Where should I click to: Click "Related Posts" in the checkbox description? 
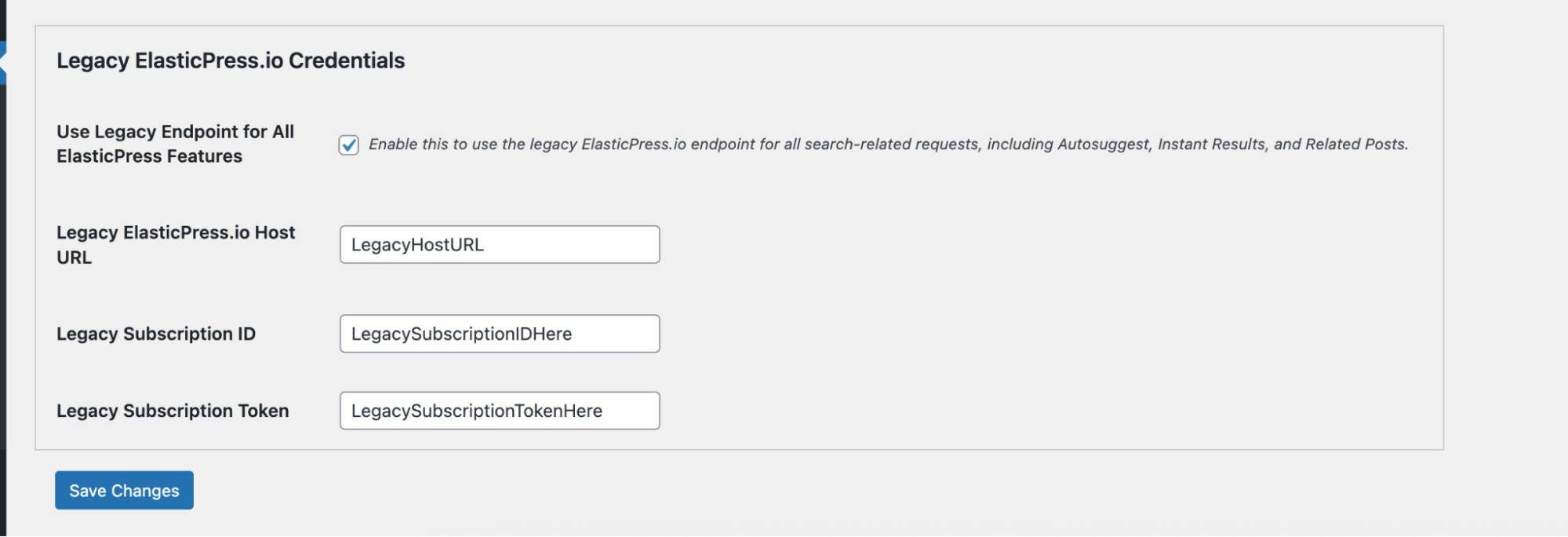click(x=1355, y=144)
